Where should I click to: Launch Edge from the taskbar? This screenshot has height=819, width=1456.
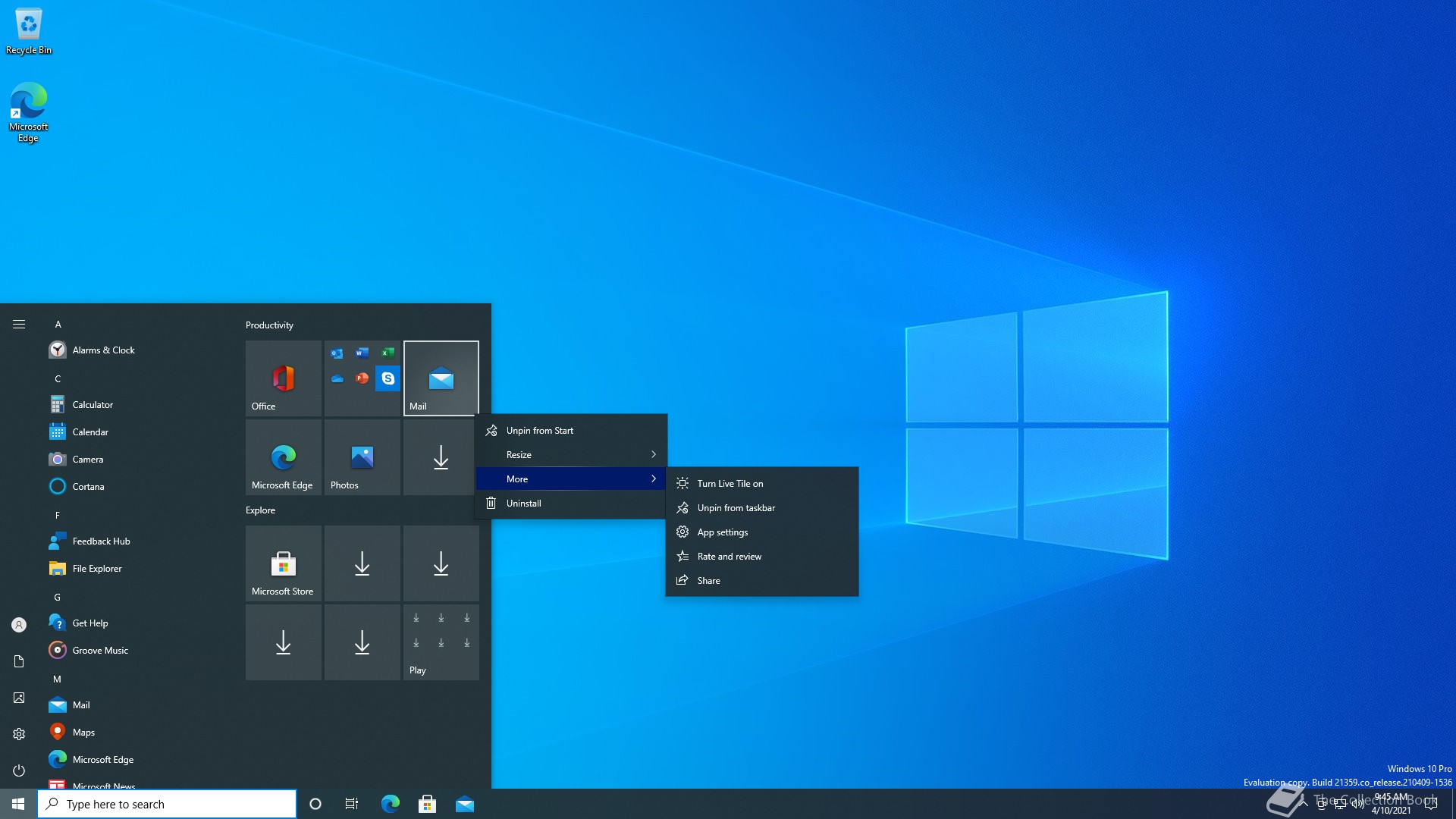(390, 804)
